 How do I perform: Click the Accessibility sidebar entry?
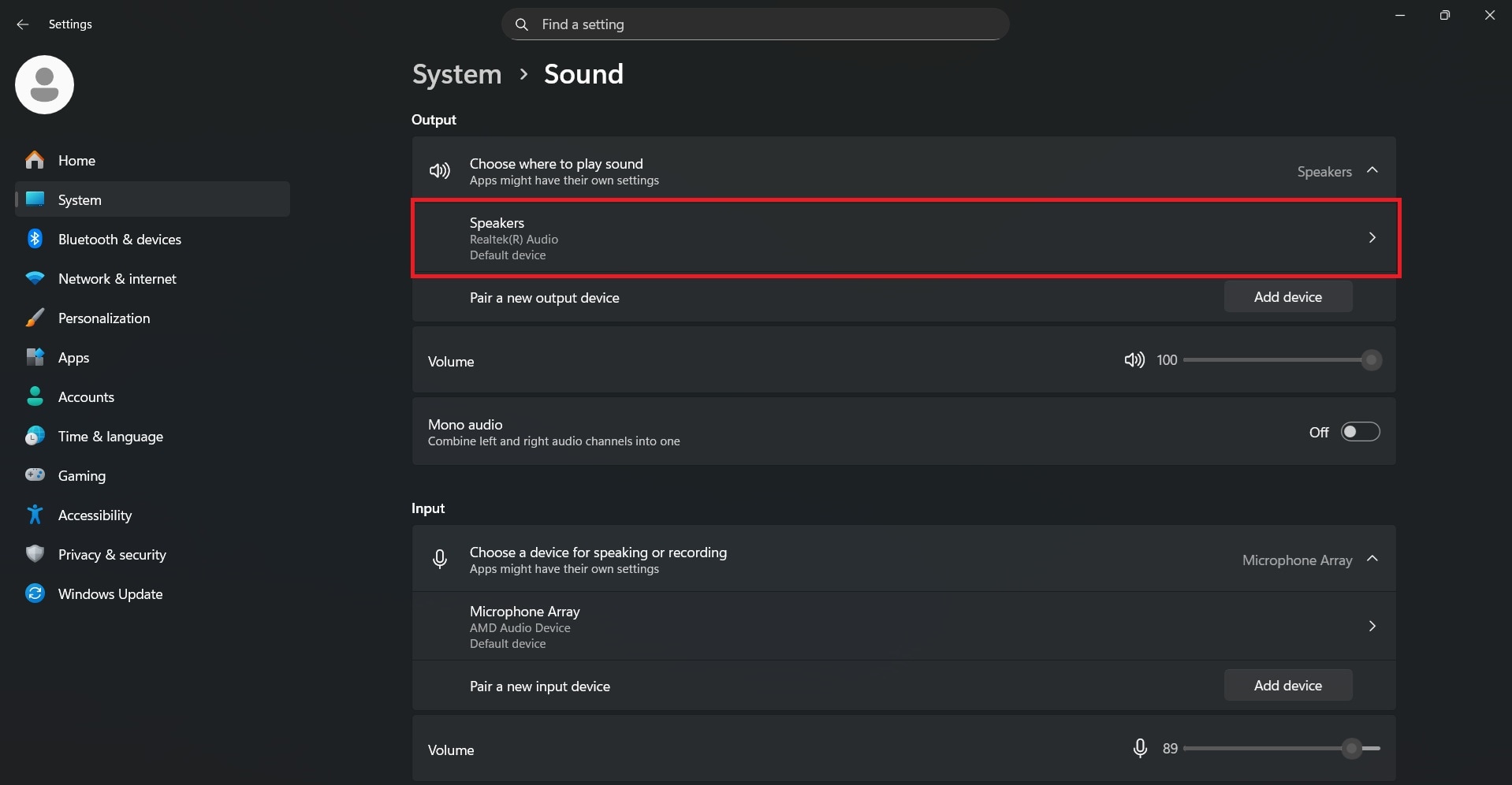[x=95, y=515]
